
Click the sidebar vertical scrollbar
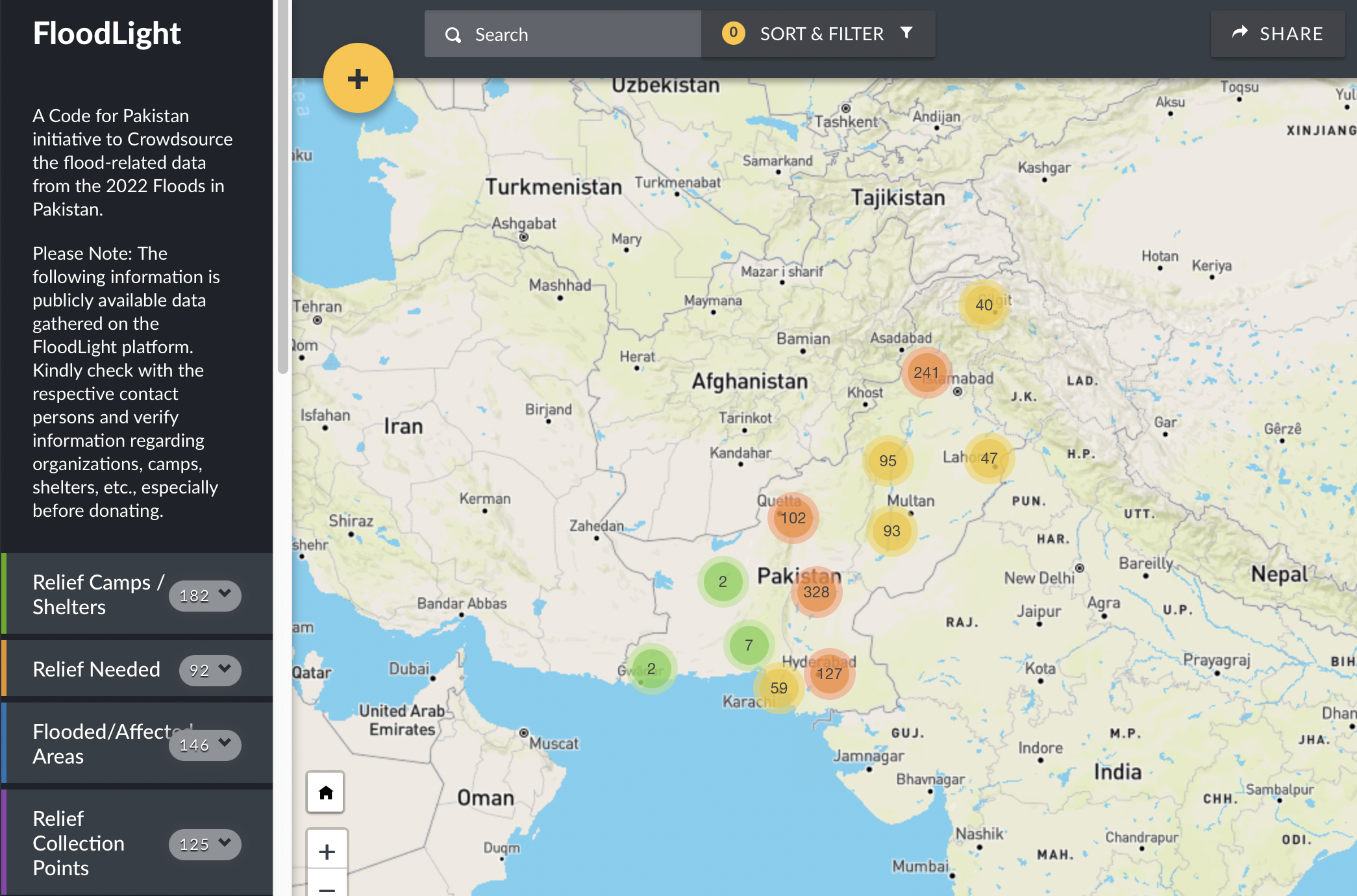(282, 187)
